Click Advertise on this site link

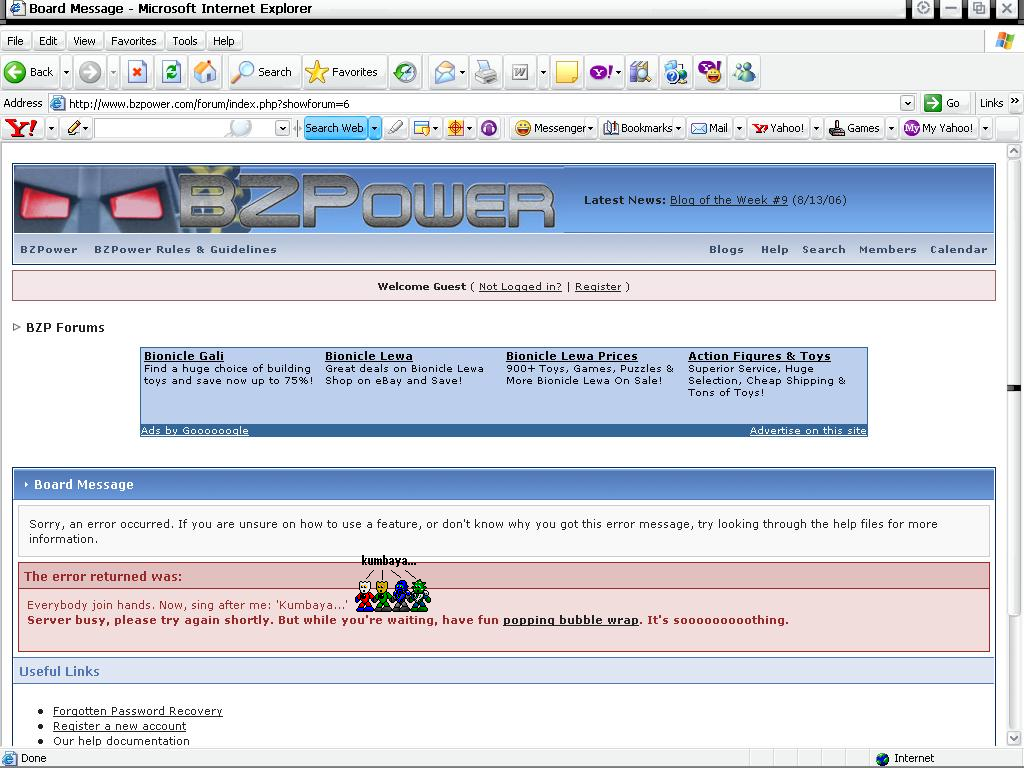(808, 430)
